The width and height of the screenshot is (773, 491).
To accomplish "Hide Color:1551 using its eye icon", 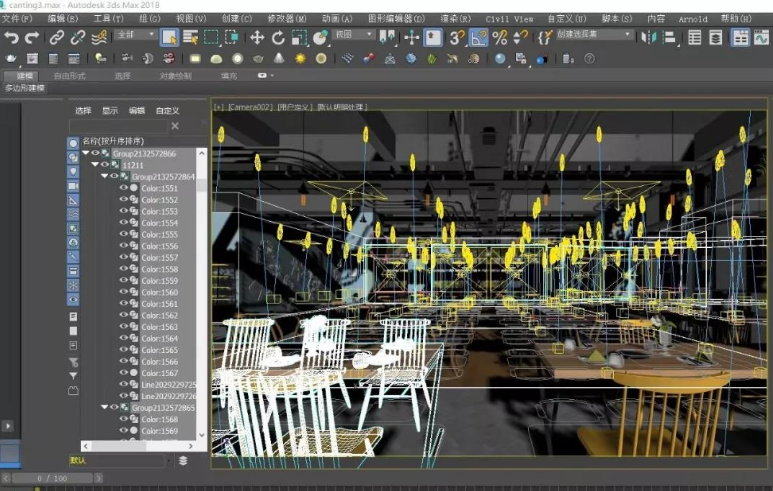I will (x=123, y=187).
